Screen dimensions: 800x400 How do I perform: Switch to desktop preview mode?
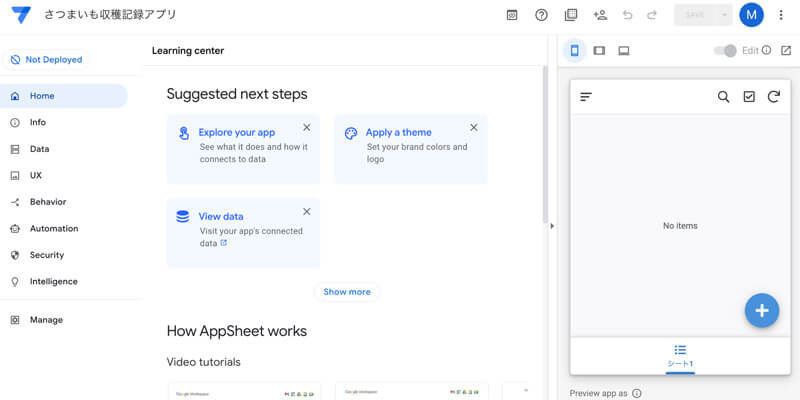(x=624, y=50)
